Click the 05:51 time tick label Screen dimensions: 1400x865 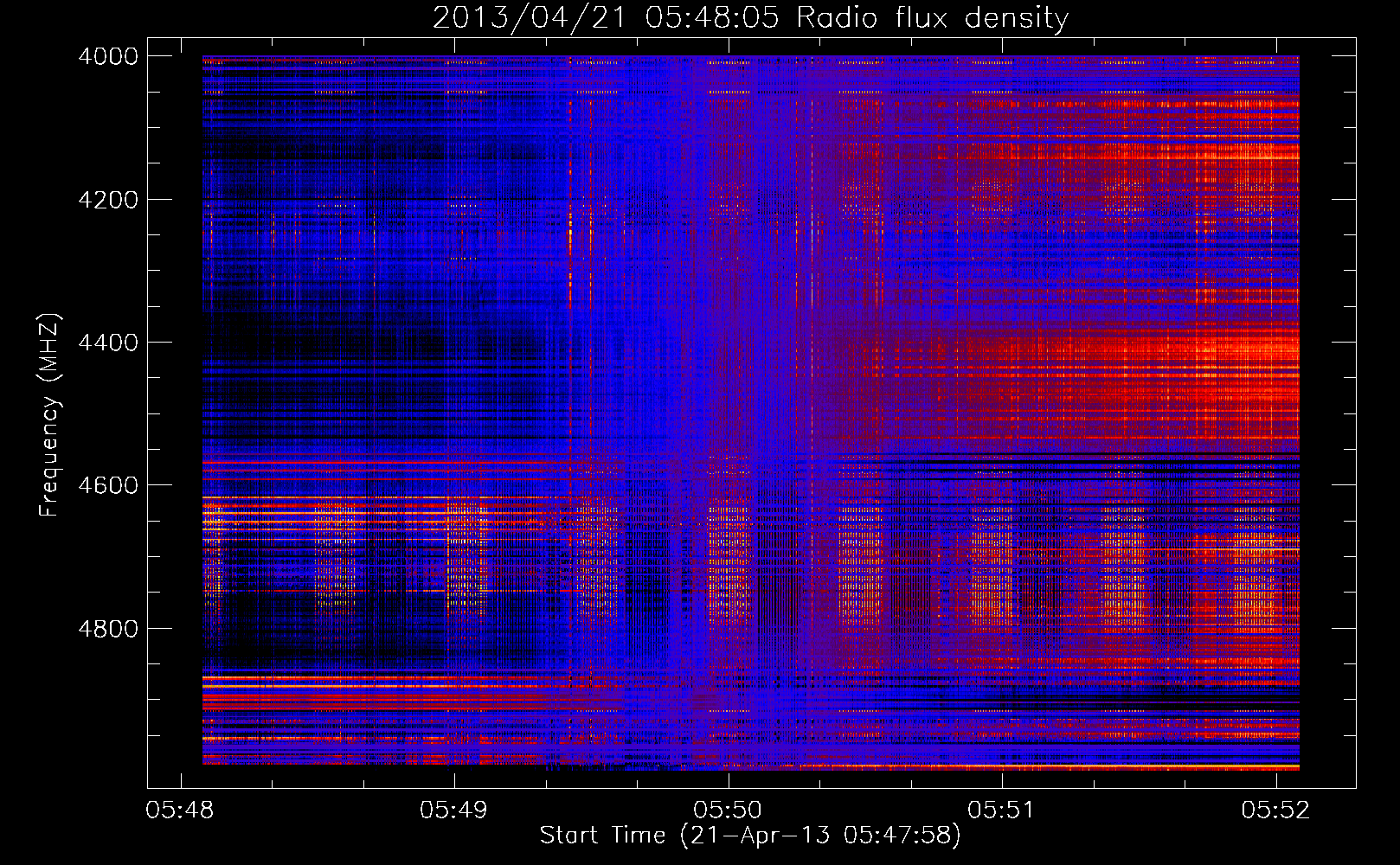click(1001, 810)
